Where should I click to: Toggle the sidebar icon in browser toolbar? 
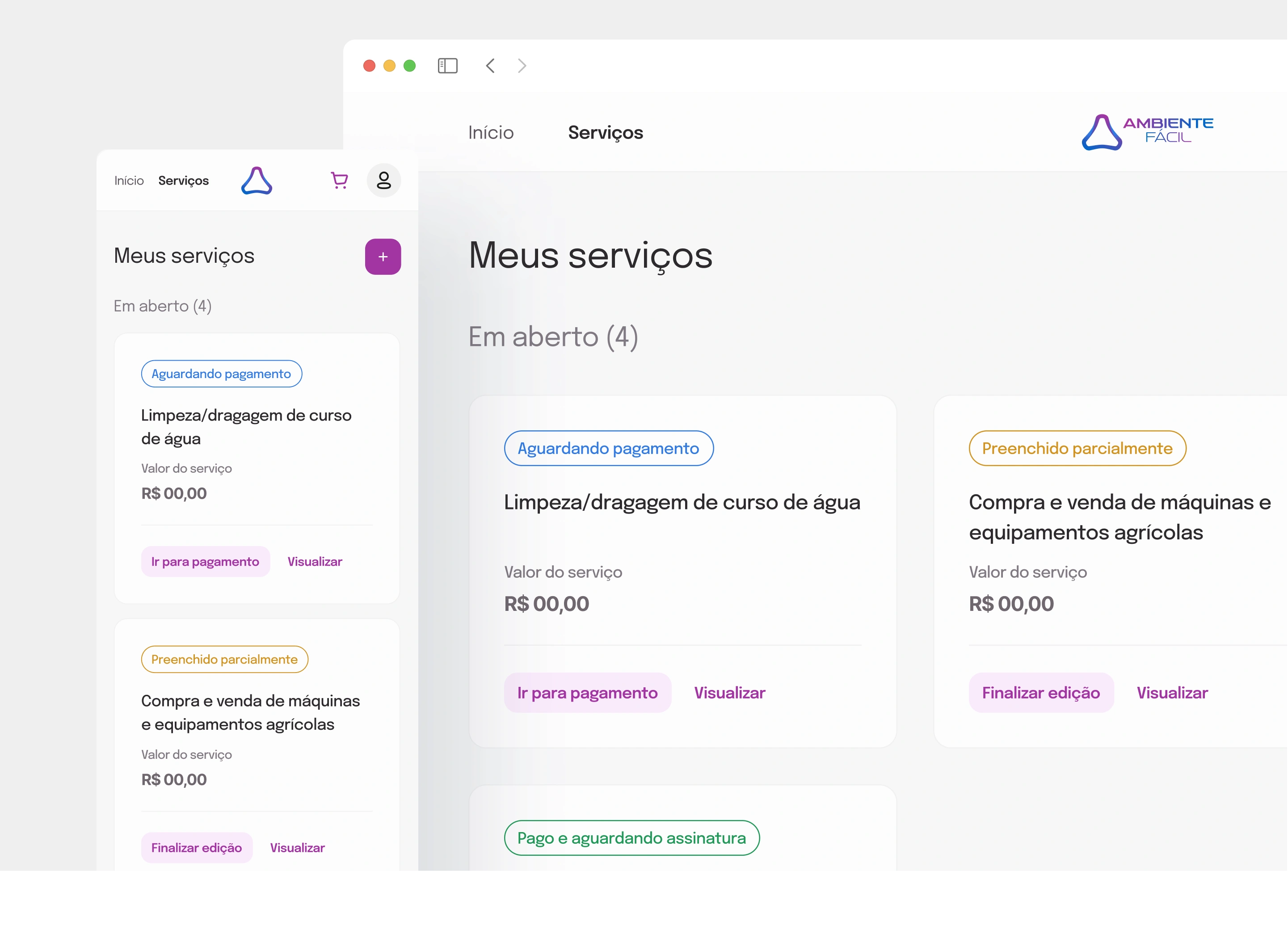[x=447, y=66]
